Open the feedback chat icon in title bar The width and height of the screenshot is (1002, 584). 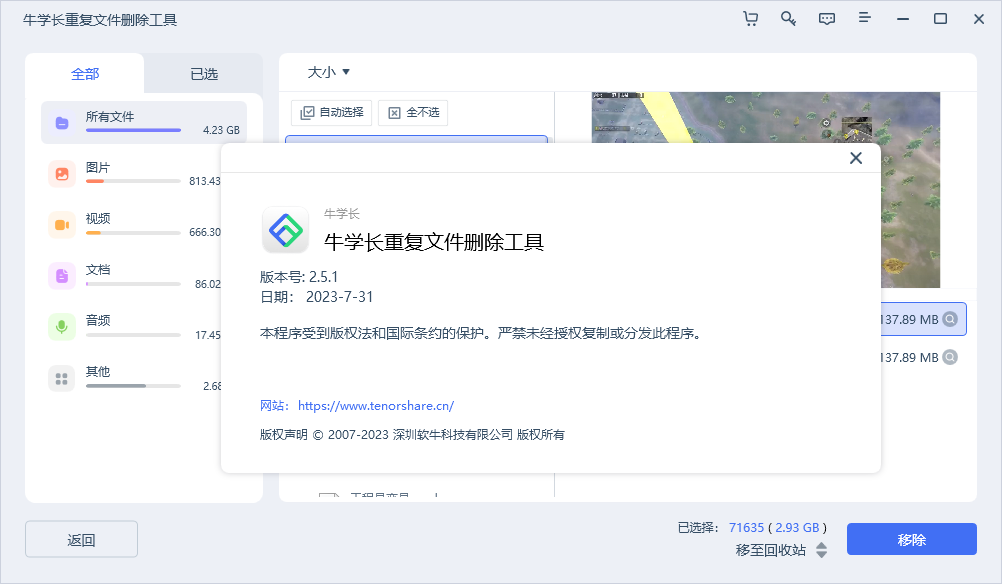(x=826, y=18)
